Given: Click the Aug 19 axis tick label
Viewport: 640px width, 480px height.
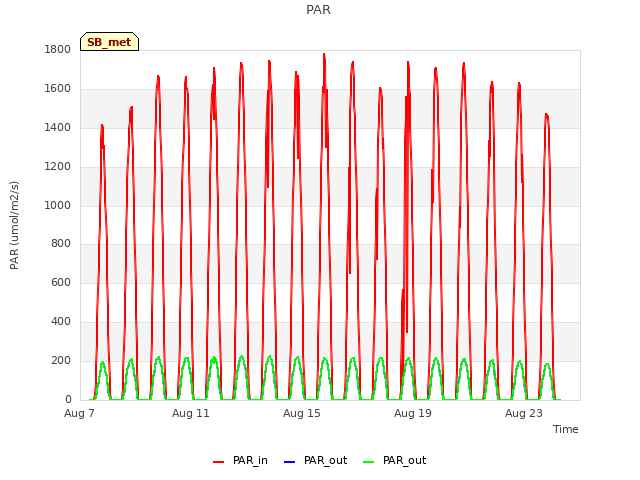Looking at the screenshot, I should 413,413.
